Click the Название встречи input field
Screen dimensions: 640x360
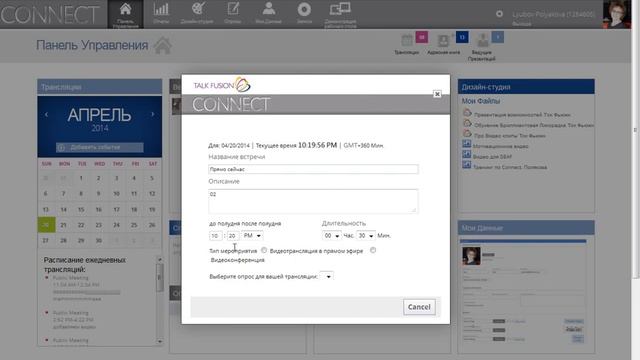(x=313, y=169)
